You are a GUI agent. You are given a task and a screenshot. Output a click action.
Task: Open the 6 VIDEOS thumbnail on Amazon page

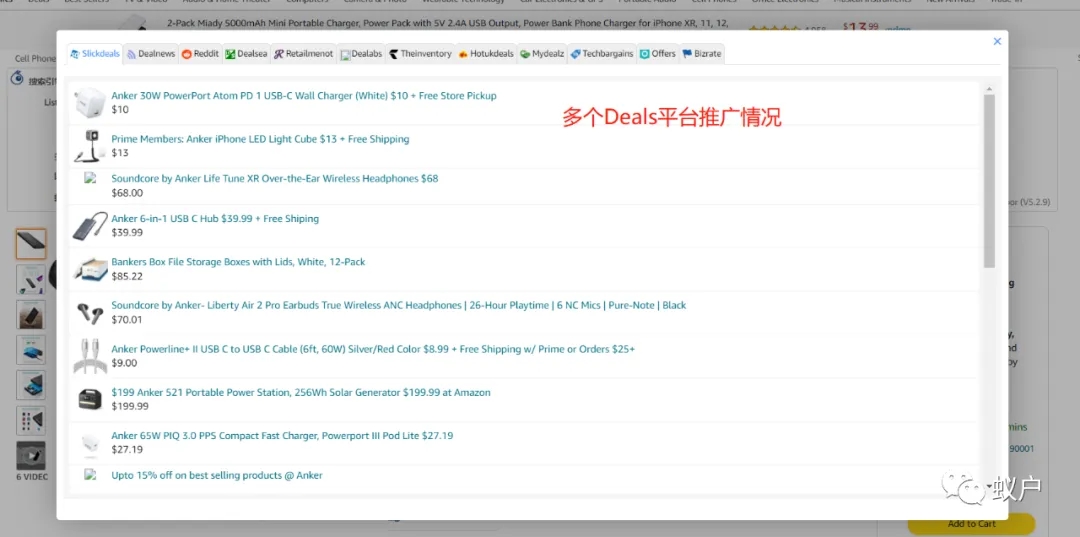[x=31, y=456]
